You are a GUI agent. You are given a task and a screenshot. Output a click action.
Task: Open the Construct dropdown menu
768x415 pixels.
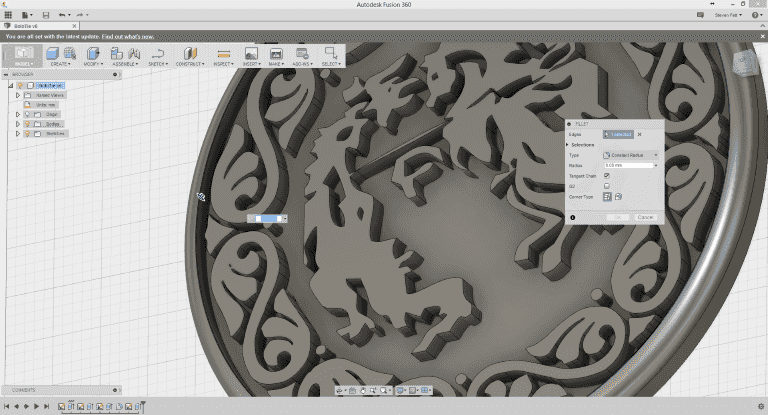tap(190, 64)
